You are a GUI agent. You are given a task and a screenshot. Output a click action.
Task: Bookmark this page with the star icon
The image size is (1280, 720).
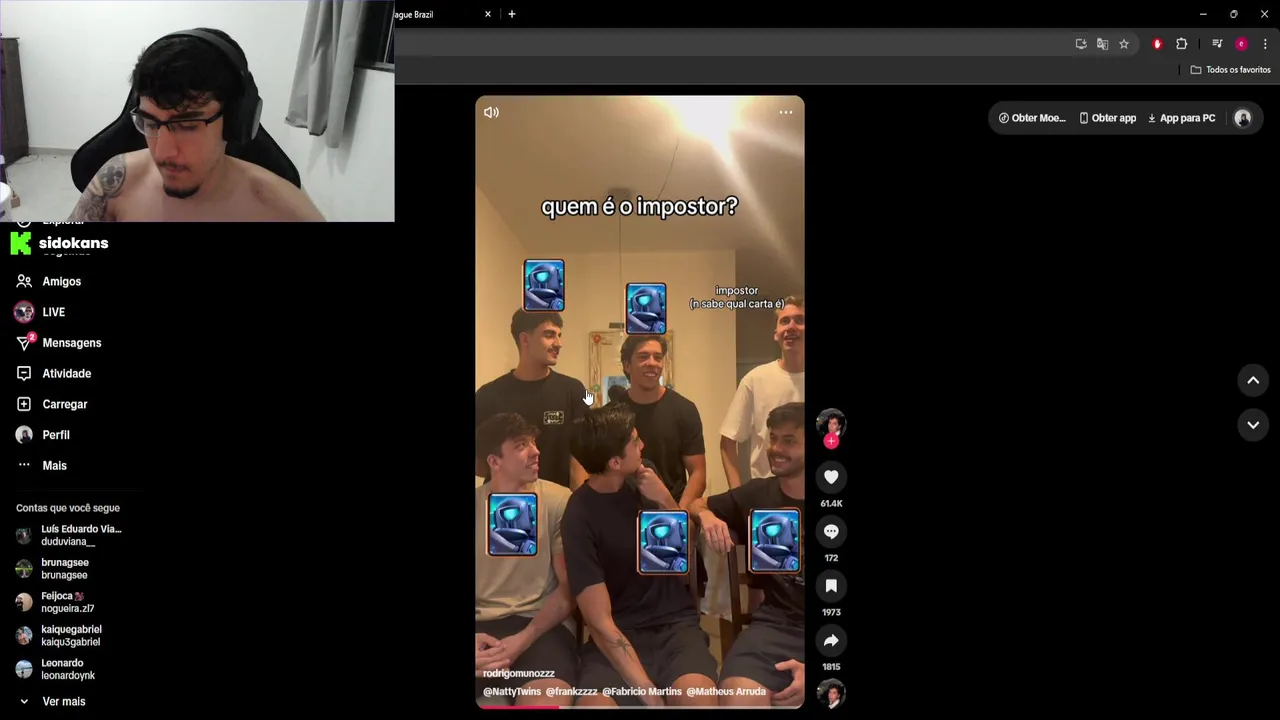1124,44
